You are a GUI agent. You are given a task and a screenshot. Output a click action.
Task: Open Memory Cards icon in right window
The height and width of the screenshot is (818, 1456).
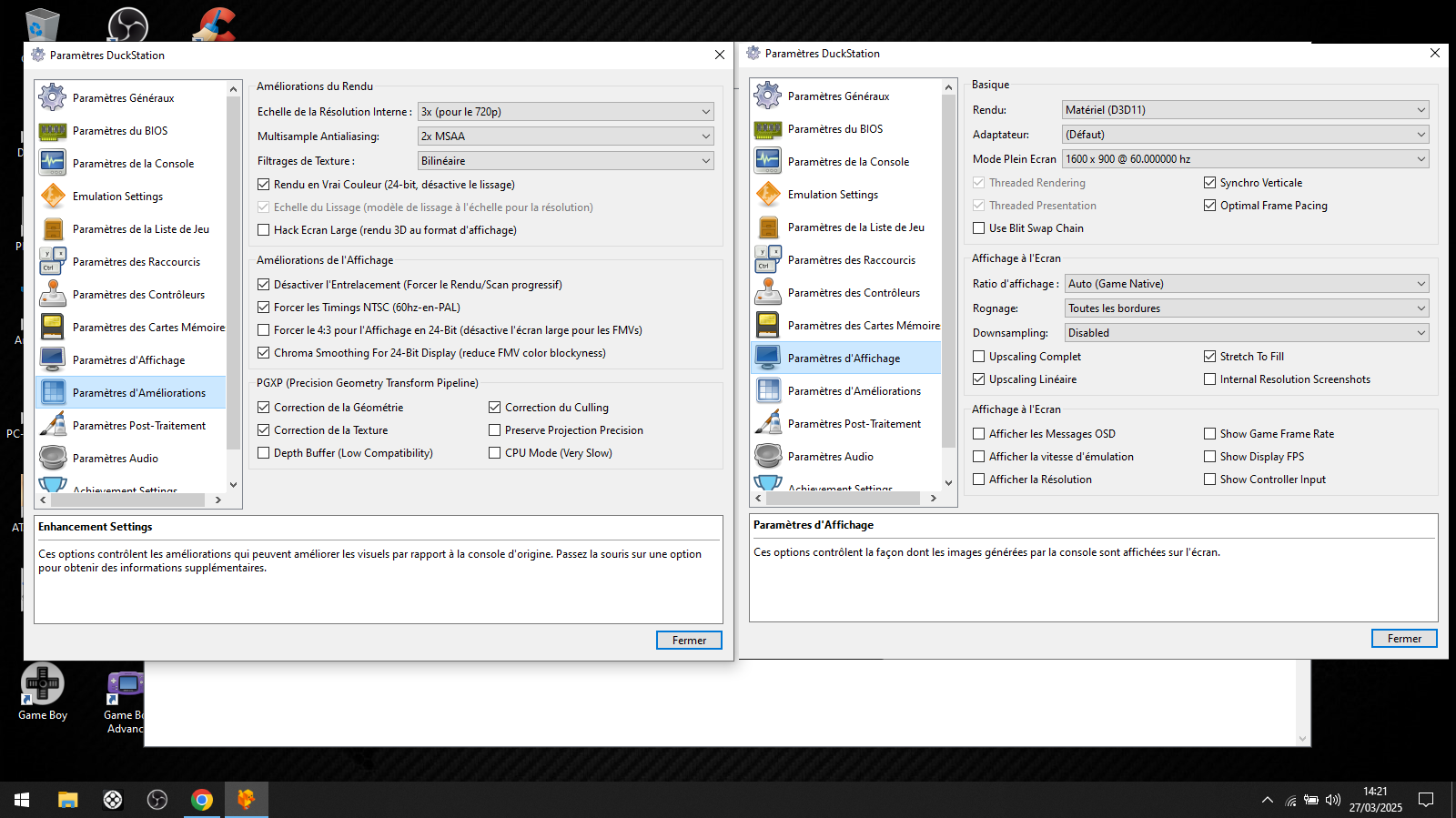point(768,326)
